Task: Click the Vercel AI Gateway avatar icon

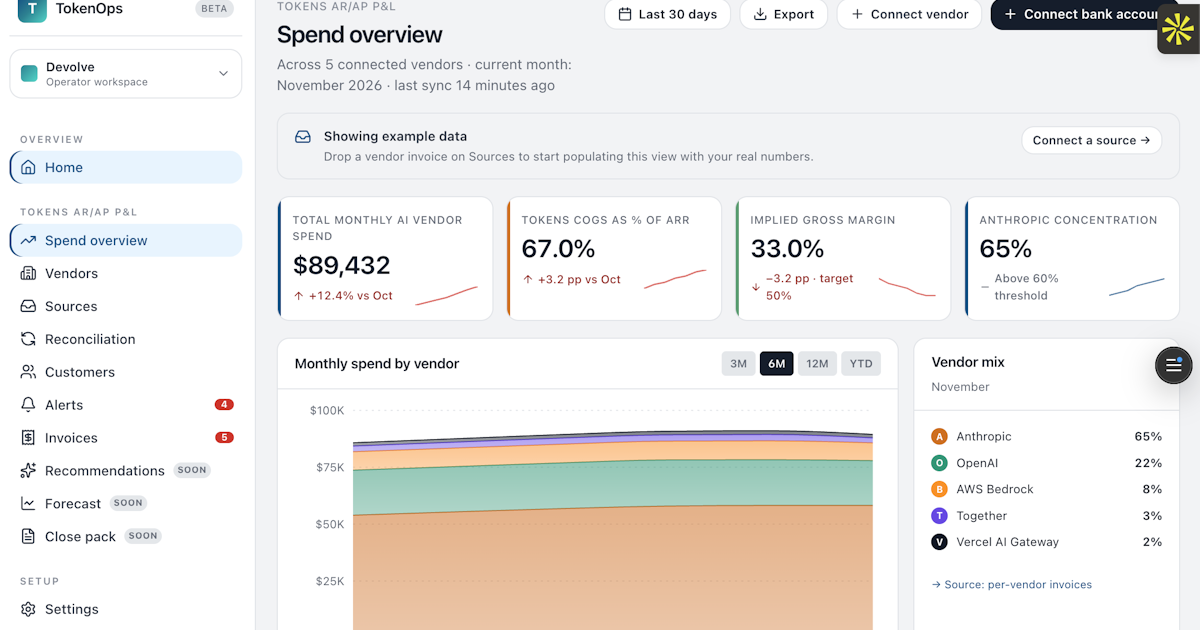Action: [939, 542]
